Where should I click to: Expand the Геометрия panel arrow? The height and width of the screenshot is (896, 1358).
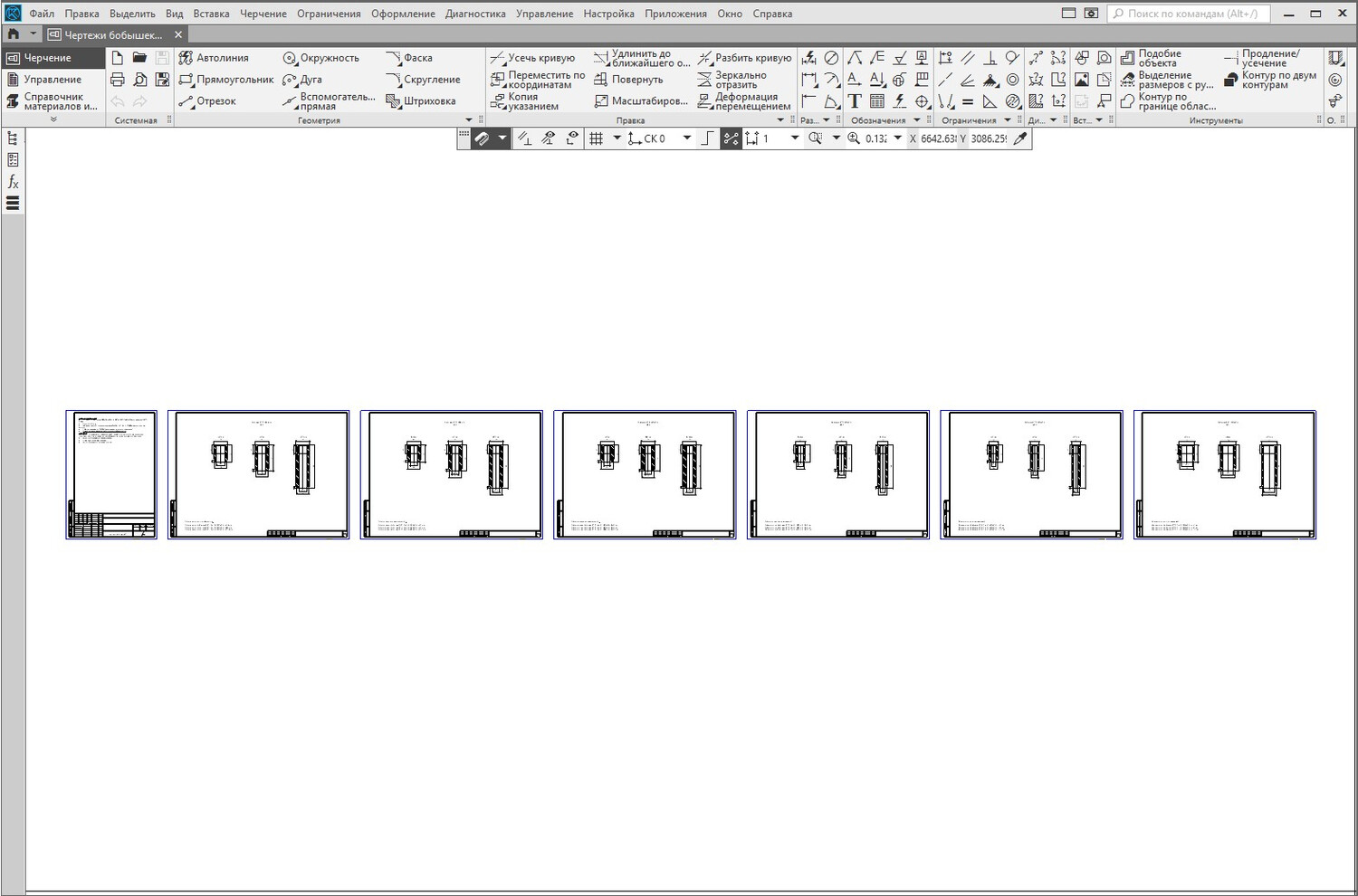468,120
